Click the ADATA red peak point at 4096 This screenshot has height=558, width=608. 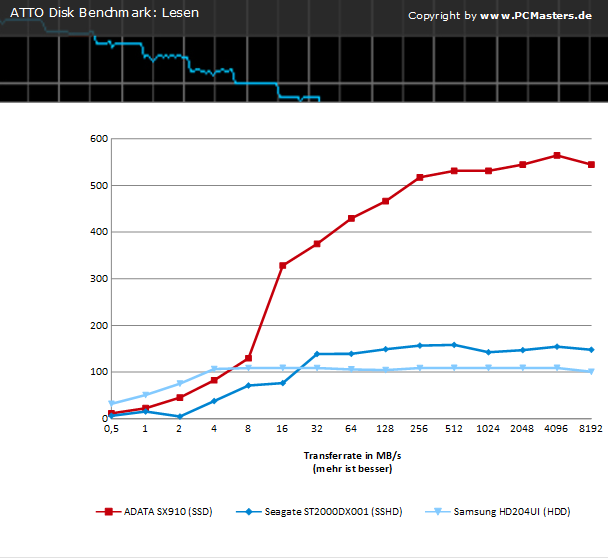point(557,155)
